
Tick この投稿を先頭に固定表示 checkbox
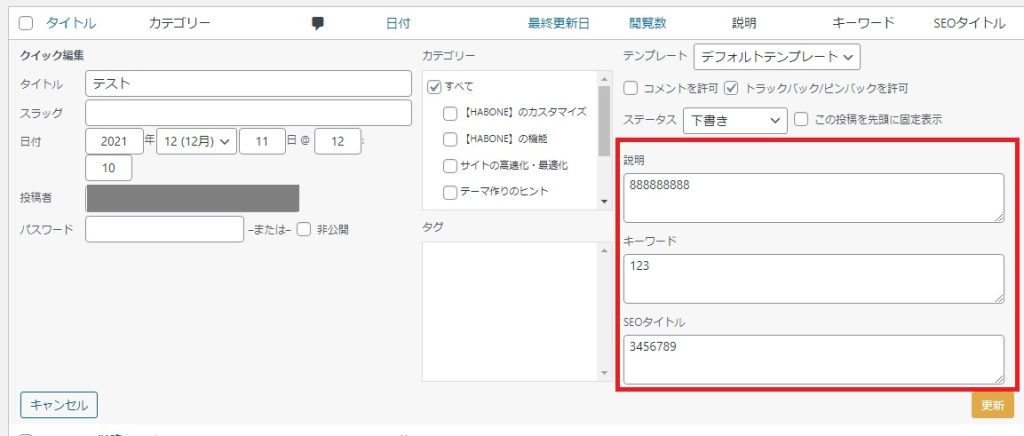click(801, 120)
